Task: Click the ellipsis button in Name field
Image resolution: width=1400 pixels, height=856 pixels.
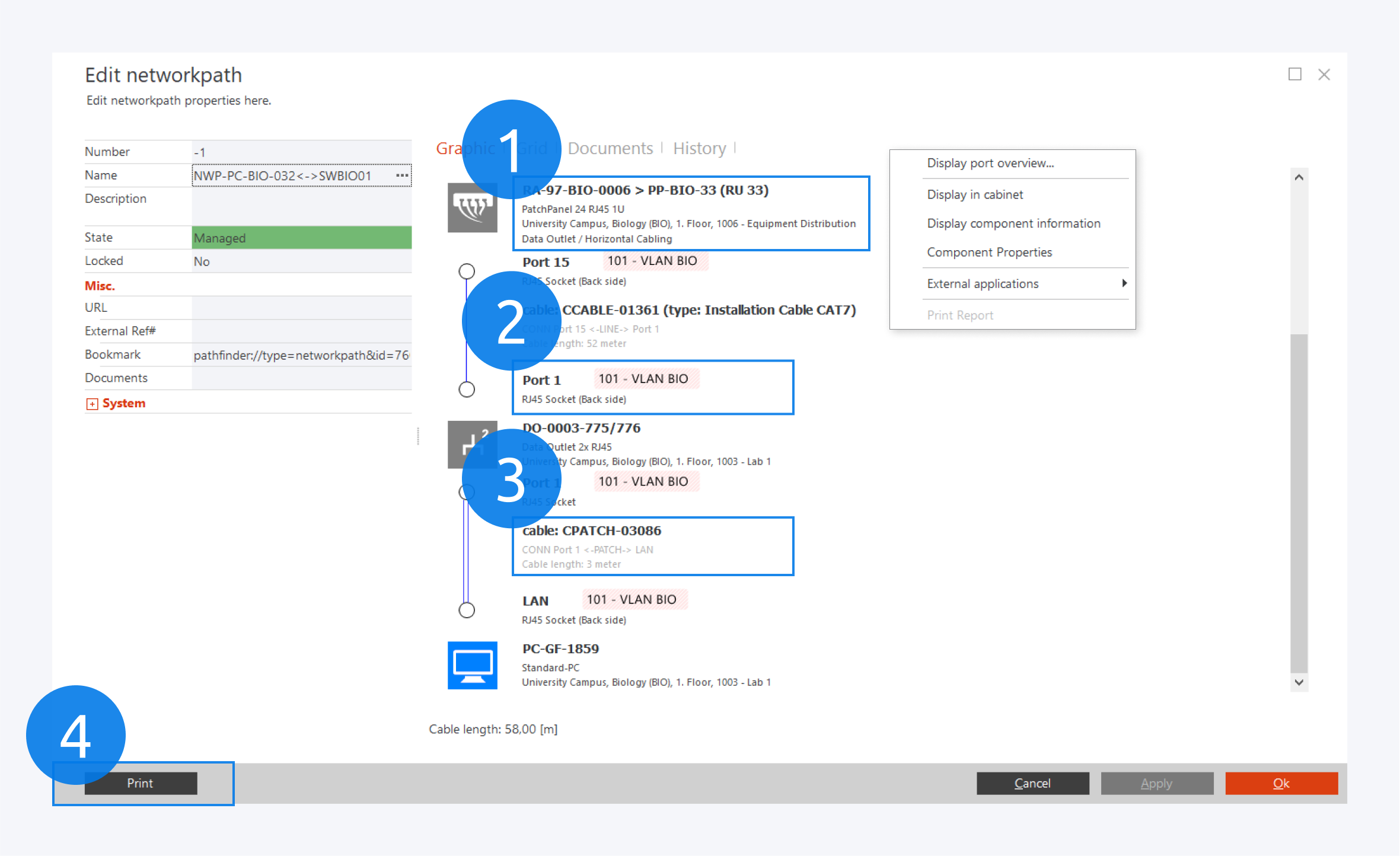Action: [x=402, y=175]
